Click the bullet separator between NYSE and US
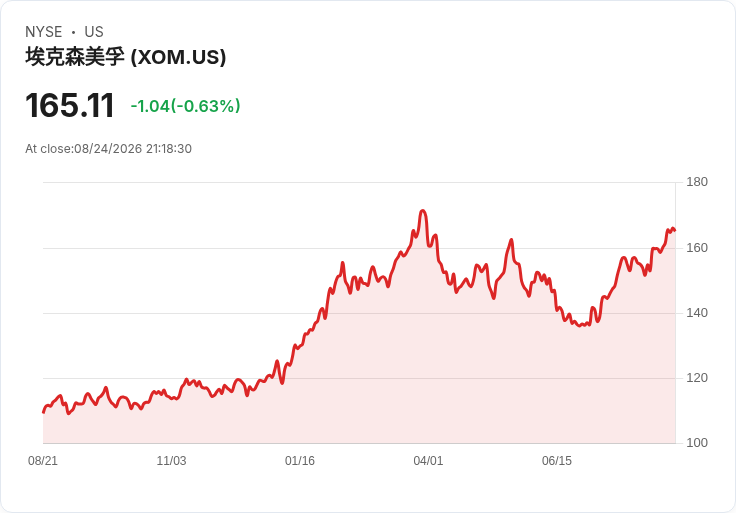Image resolution: width=736 pixels, height=513 pixels. pos(73,32)
